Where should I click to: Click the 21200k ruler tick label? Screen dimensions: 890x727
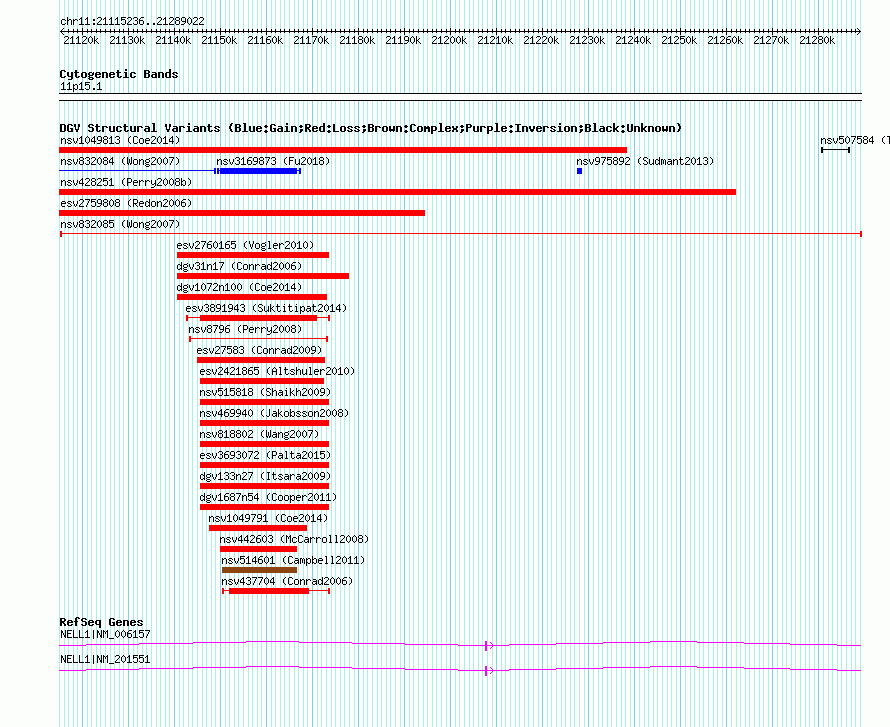pyautogui.click(x=449, y=40)
